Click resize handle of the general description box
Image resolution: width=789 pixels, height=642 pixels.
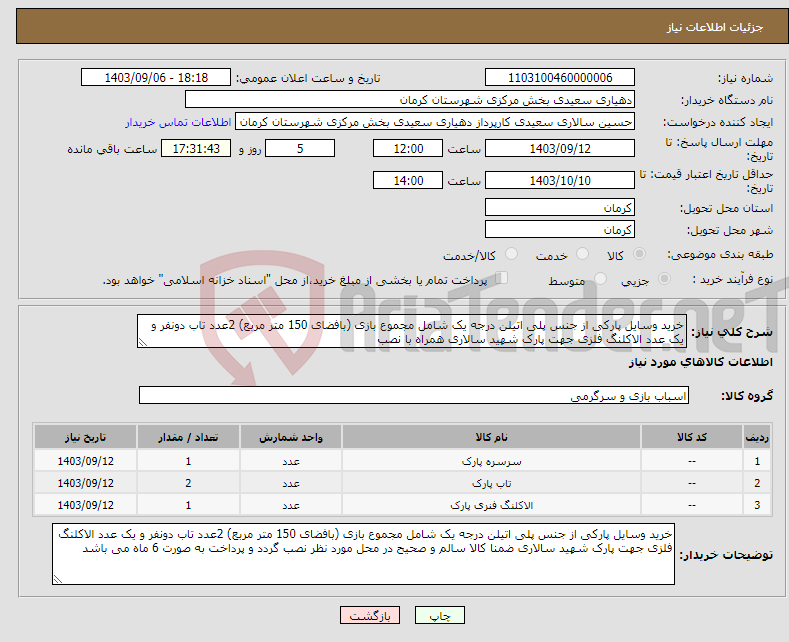[143, 342]
